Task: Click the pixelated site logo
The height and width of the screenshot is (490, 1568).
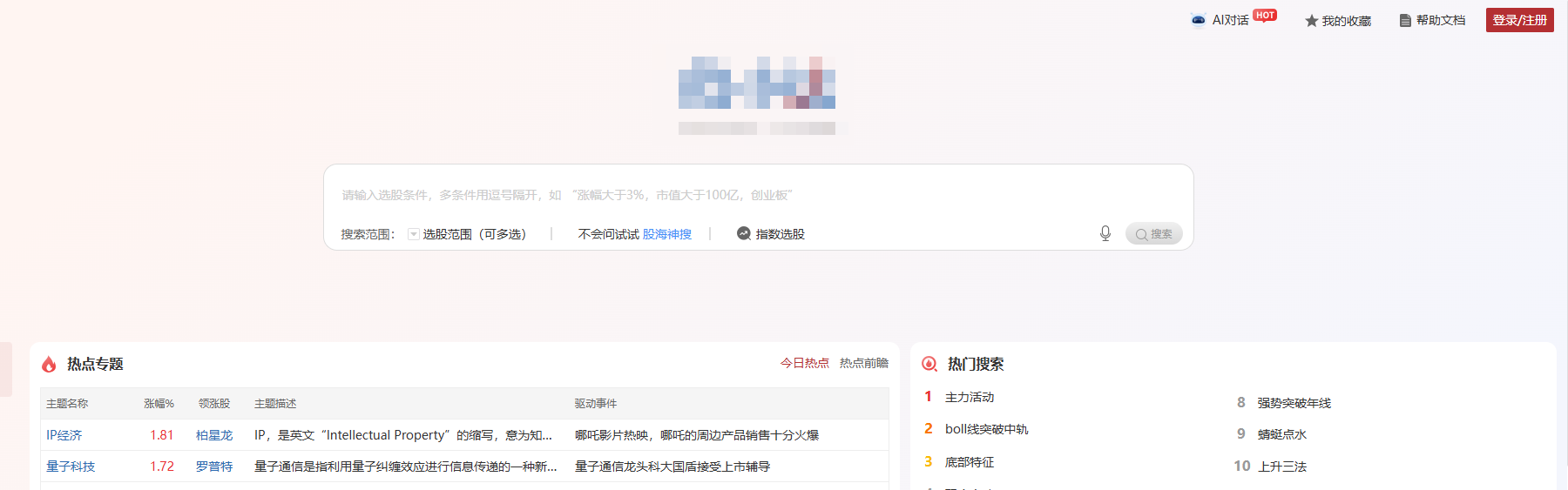Action: (756, 84)
